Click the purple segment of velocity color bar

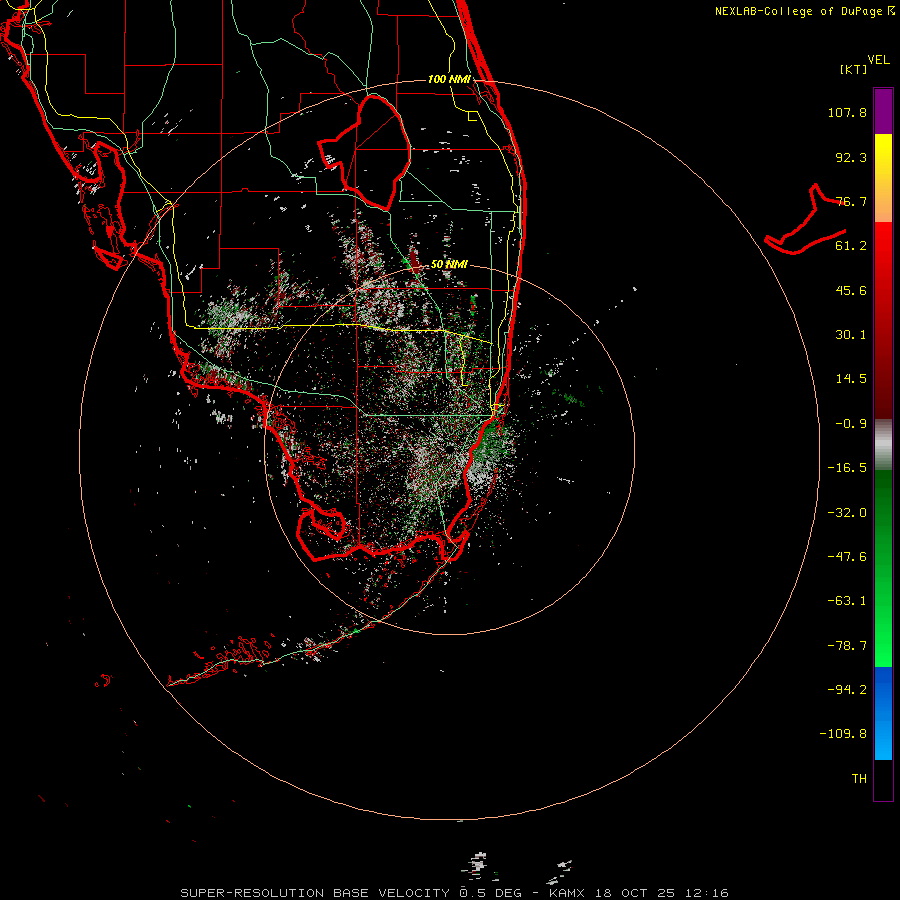click(x=883, y=111)
